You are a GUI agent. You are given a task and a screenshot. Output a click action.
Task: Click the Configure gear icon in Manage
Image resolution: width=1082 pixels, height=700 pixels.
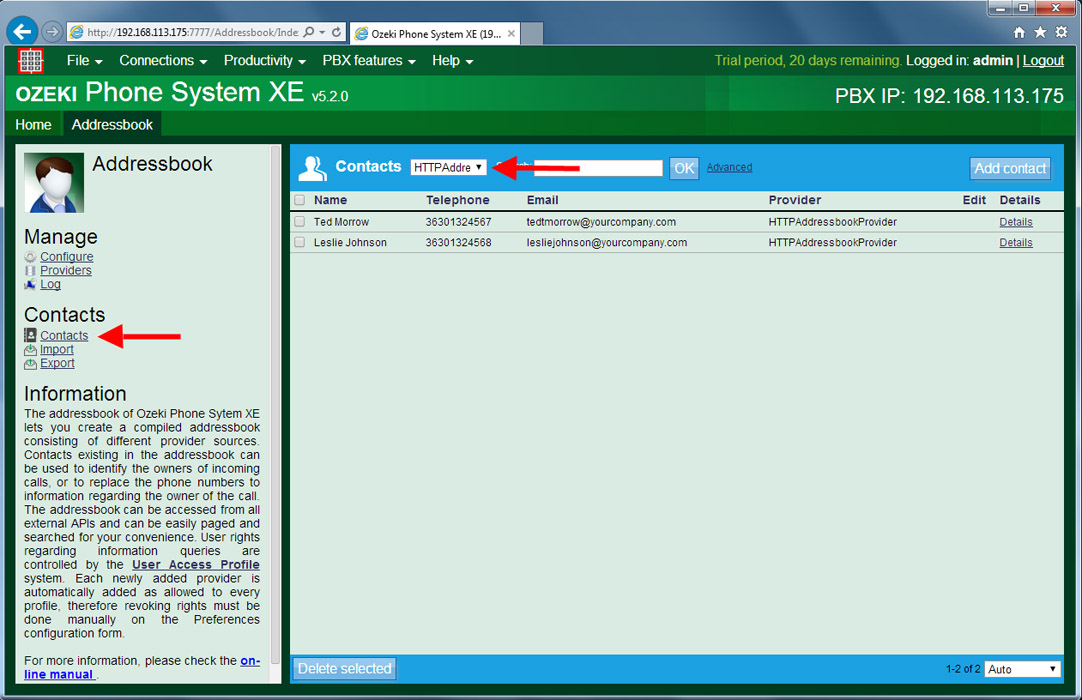30,257
